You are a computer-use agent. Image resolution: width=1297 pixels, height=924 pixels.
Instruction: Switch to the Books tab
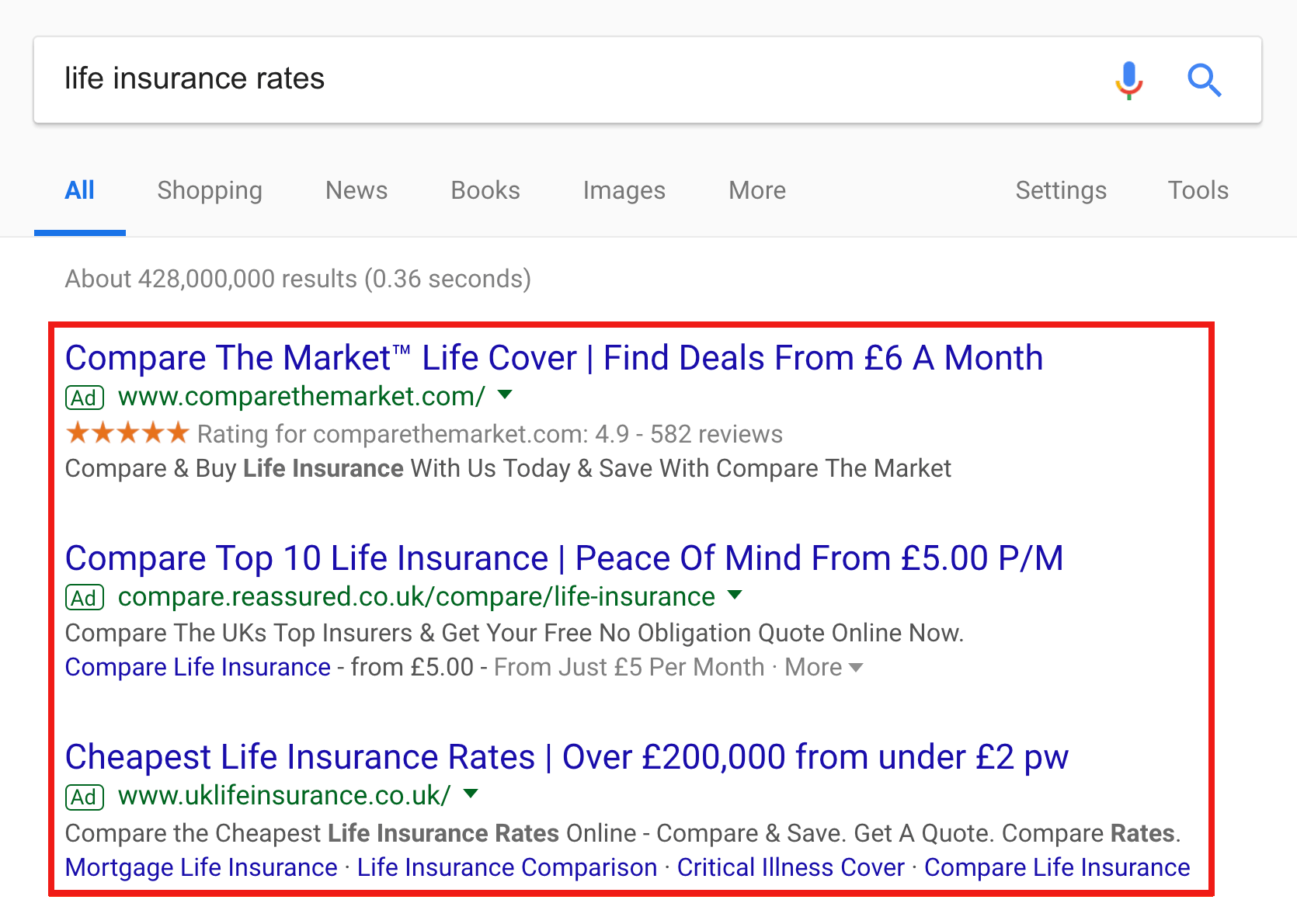point(485,190)
